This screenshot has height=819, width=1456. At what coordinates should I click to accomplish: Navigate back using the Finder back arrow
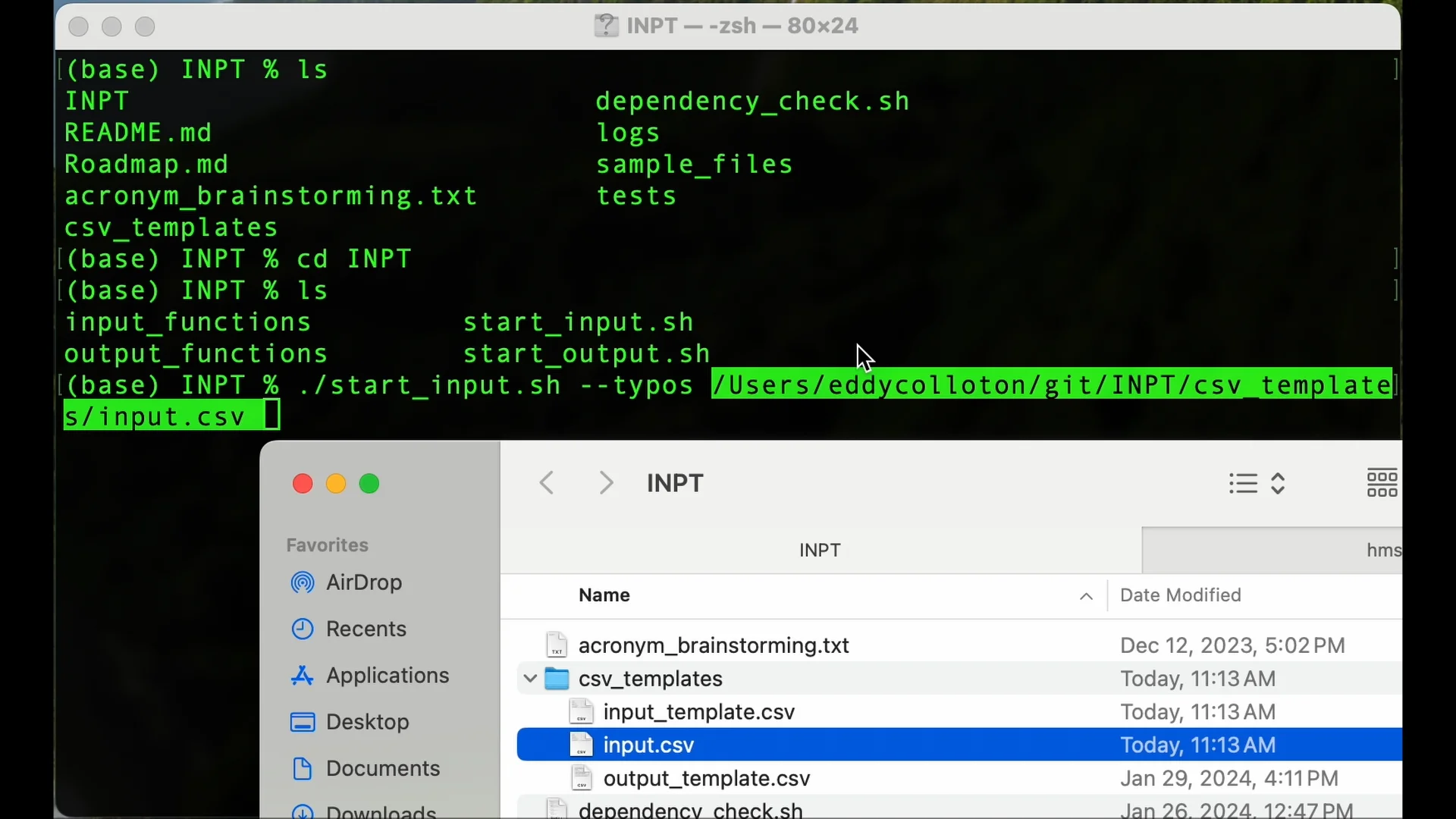(548, 483)
